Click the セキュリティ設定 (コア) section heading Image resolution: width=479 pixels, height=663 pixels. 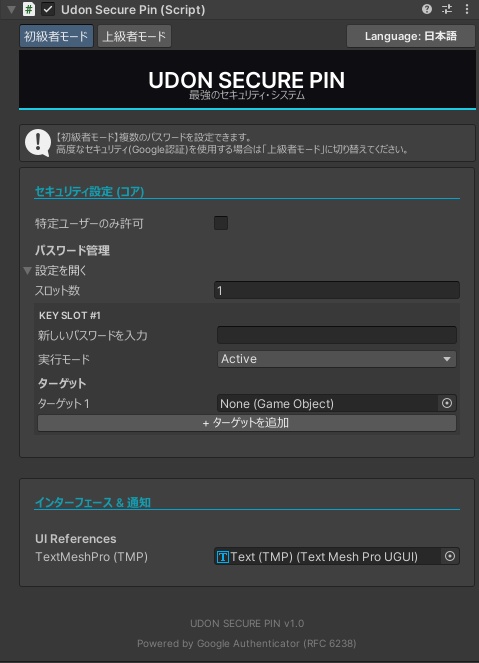pyautogui.click(x=89, y=192)
